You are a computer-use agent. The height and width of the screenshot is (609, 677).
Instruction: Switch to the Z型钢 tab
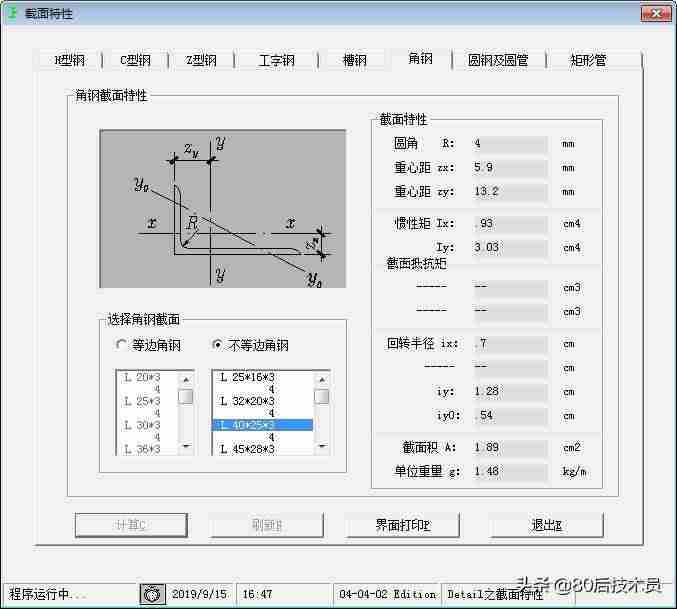point(201,60)
